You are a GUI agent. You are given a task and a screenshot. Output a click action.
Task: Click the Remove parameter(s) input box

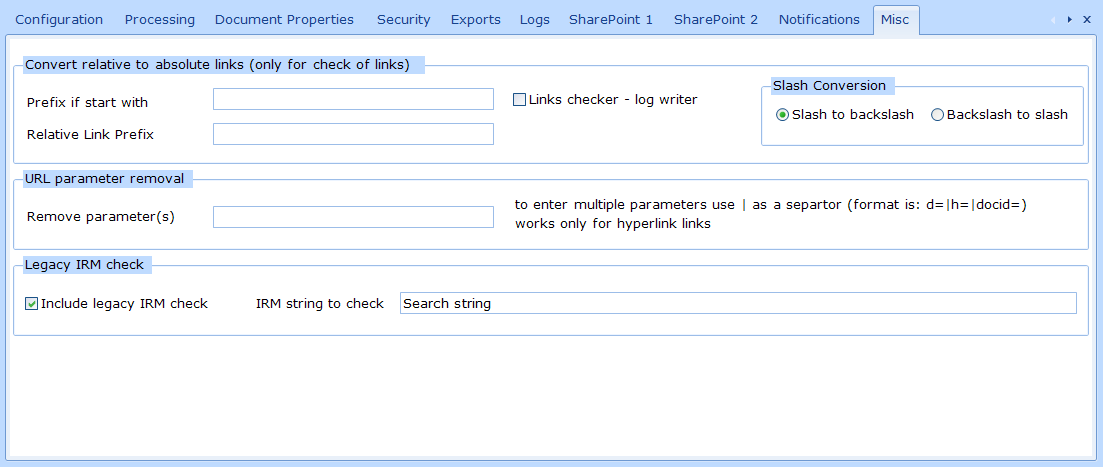pyautogui.click(x=353, y=217)
